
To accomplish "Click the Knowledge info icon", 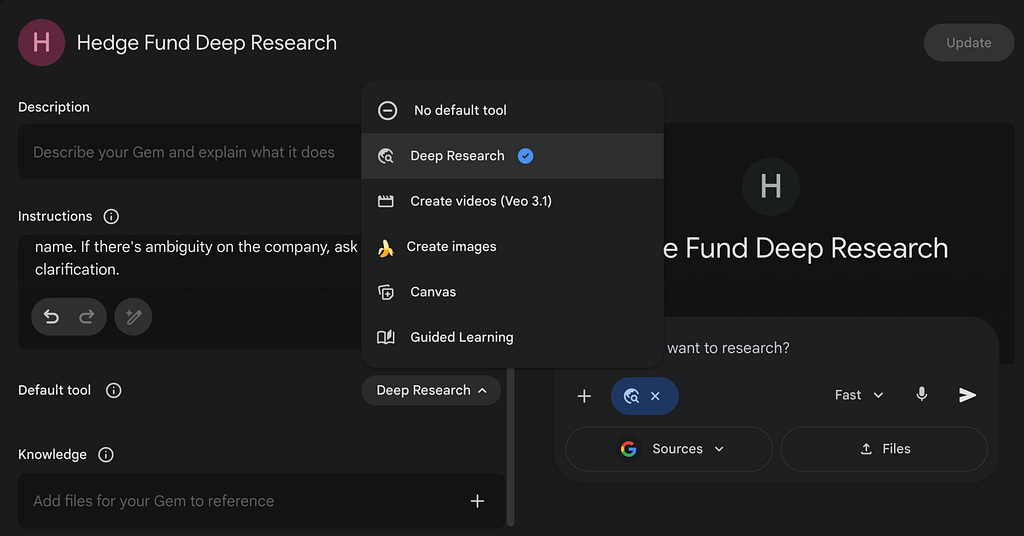I will pyautogui.click(x=106, y=454).
